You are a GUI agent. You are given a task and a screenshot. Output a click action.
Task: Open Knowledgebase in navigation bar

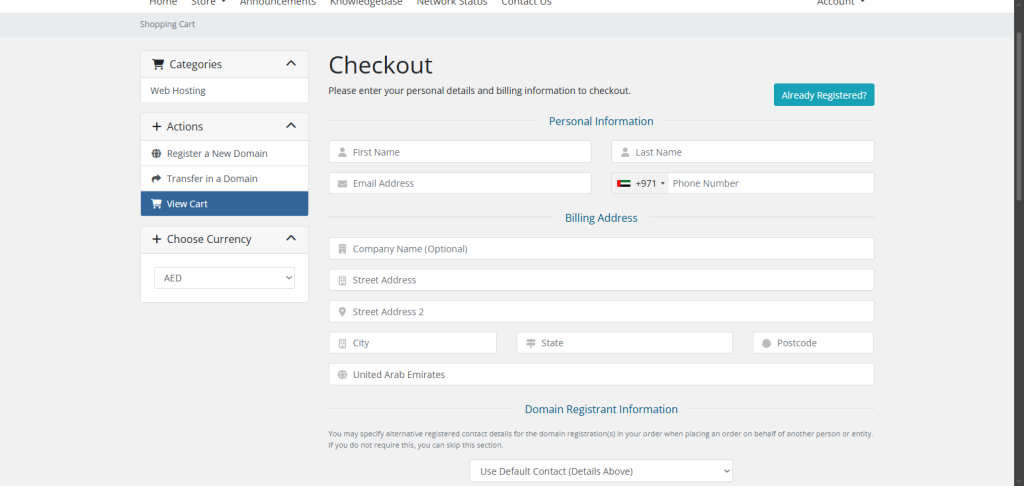(x=366, y=3)
